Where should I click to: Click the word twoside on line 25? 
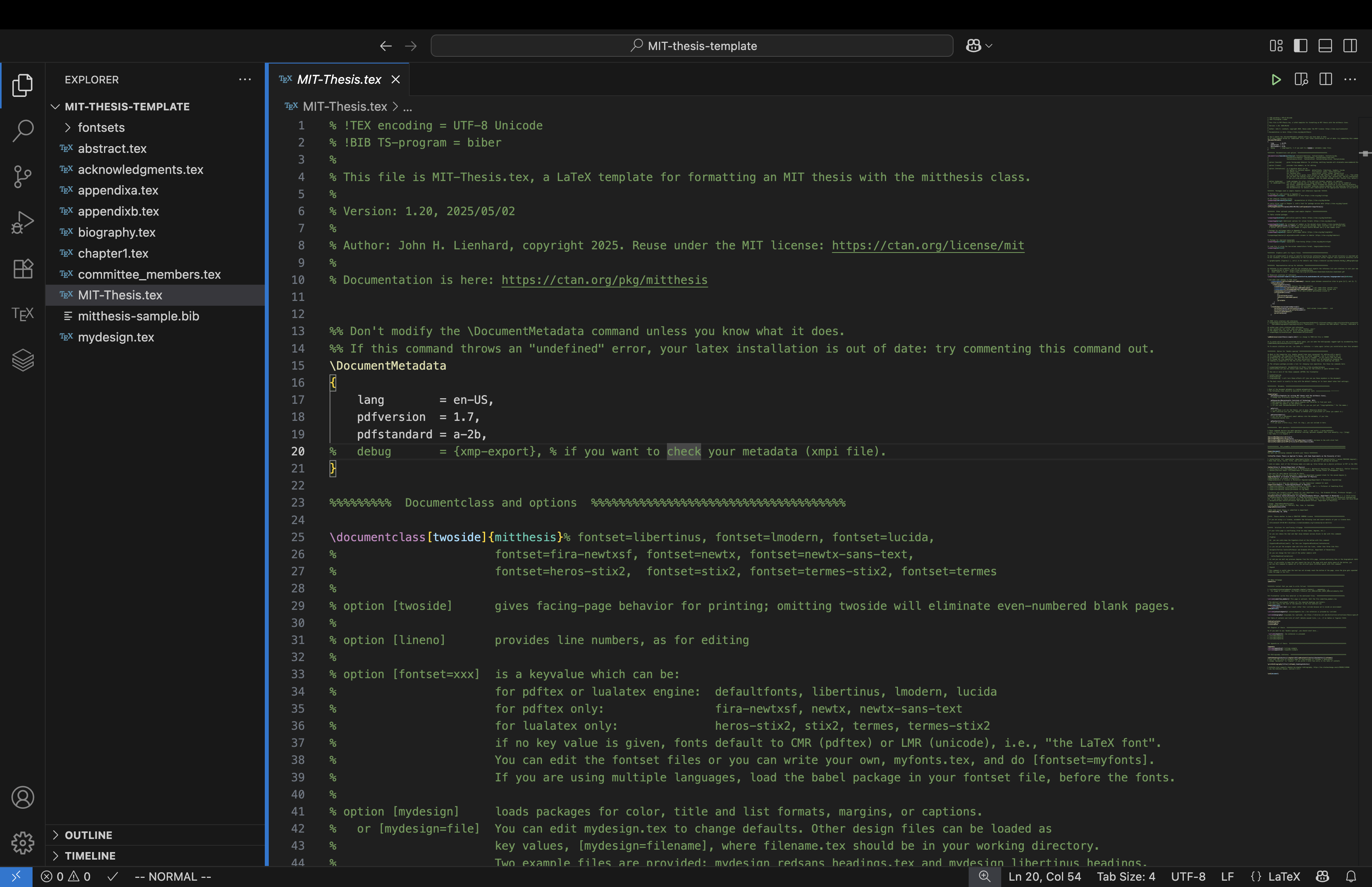pyautogui.click(x=457, y=537)
